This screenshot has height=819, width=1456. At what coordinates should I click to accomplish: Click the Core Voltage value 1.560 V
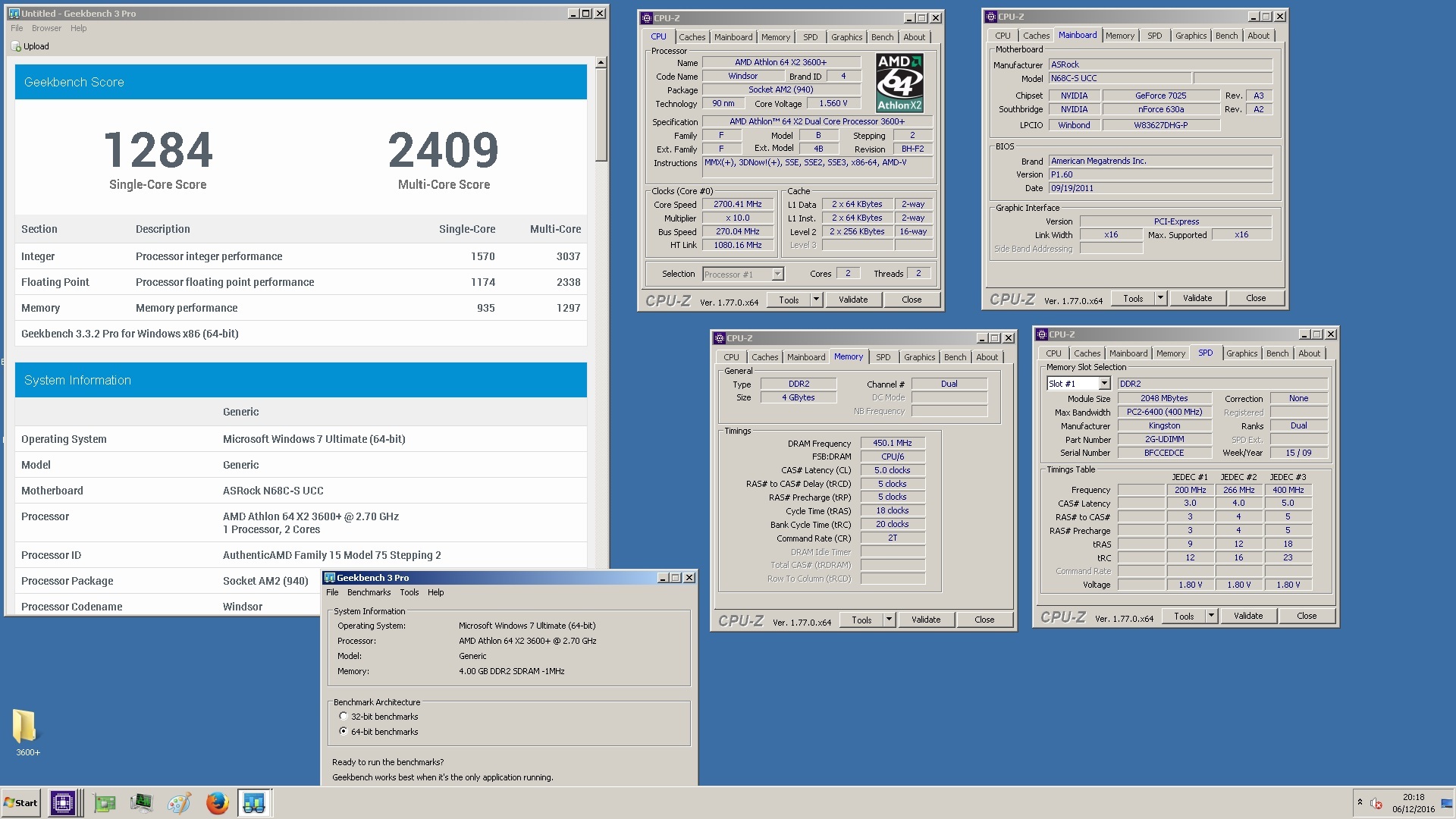(833, 103)
